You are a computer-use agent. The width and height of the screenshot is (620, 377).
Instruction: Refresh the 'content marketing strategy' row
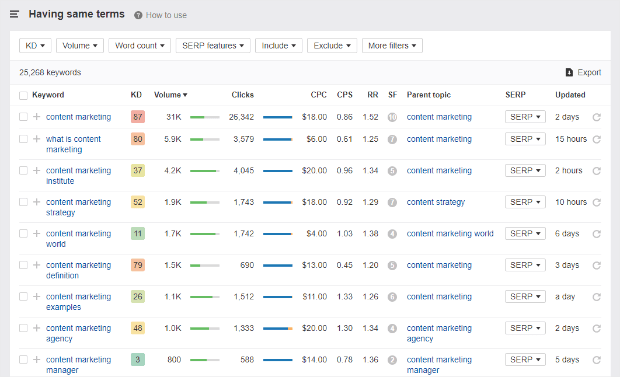tap(597, 202)
